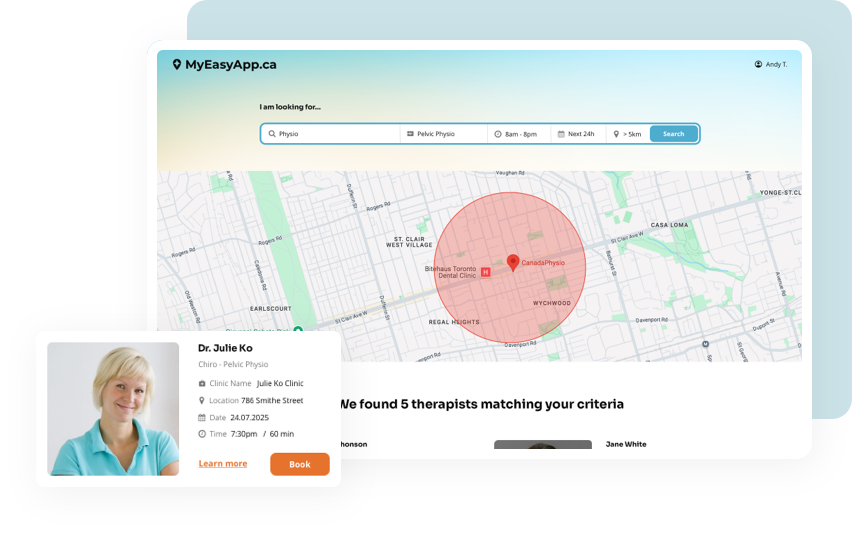Click the location pin beside 786 Smithe Street

coord(202,400)
